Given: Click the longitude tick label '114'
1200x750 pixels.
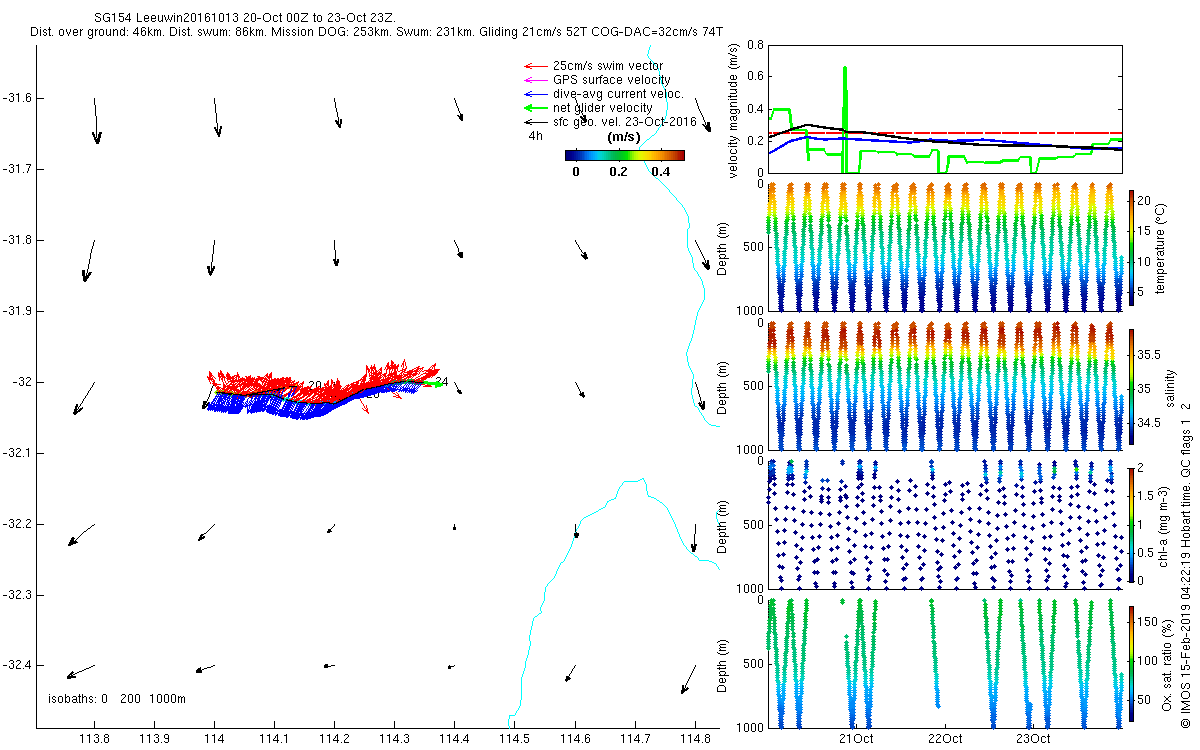Looking at the screenshot, I should click(x=214, y=739).
